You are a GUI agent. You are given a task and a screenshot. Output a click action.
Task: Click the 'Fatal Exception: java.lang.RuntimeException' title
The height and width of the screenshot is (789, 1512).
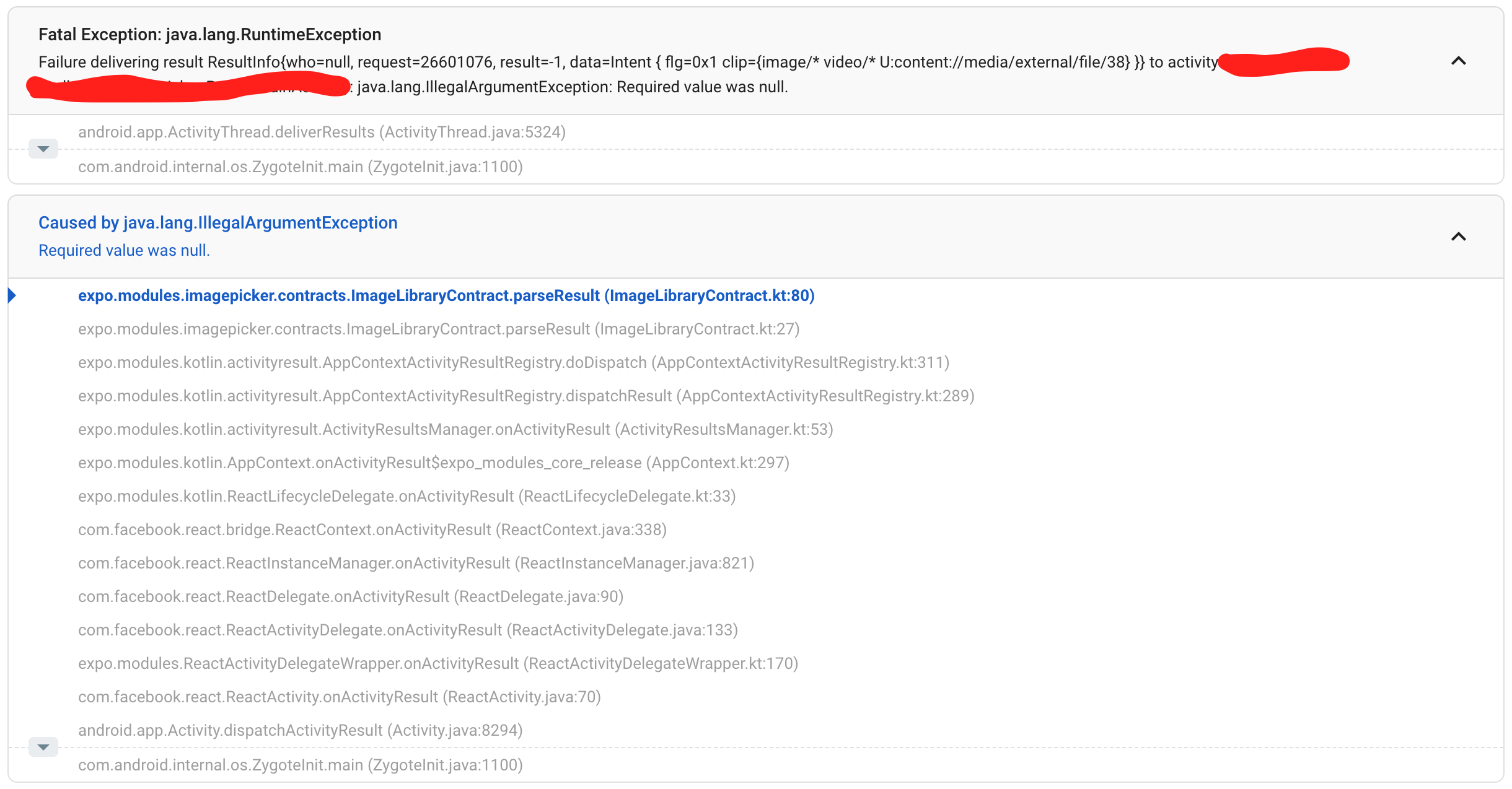tap(209, 35)
